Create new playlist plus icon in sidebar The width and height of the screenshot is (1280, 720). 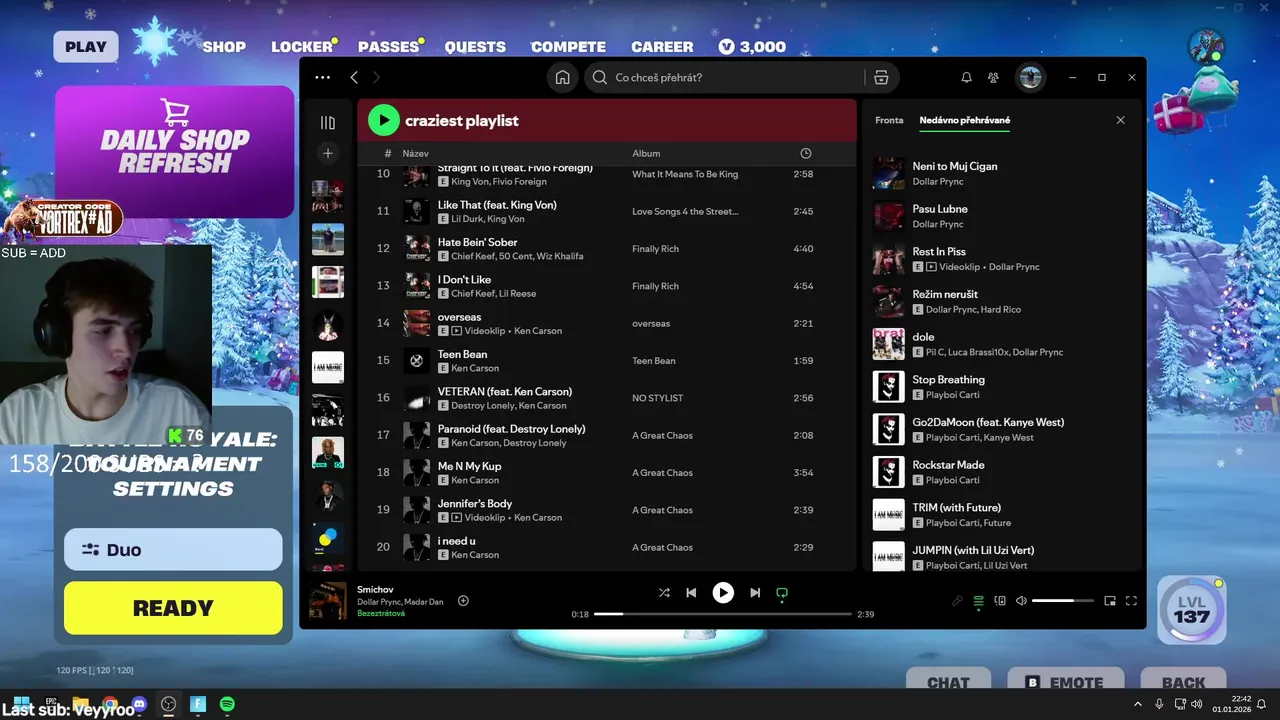[327, 153]
